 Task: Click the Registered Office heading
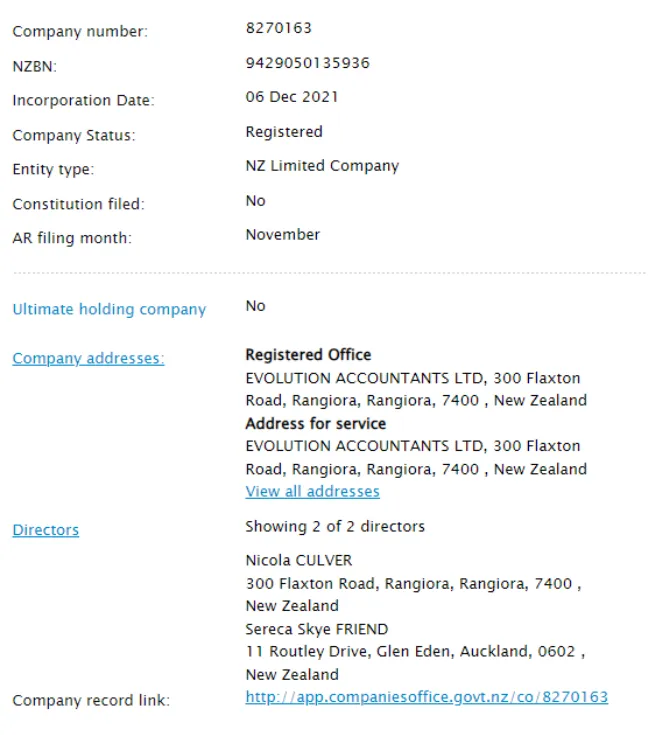pyautogui.click(x=308, y=355)
